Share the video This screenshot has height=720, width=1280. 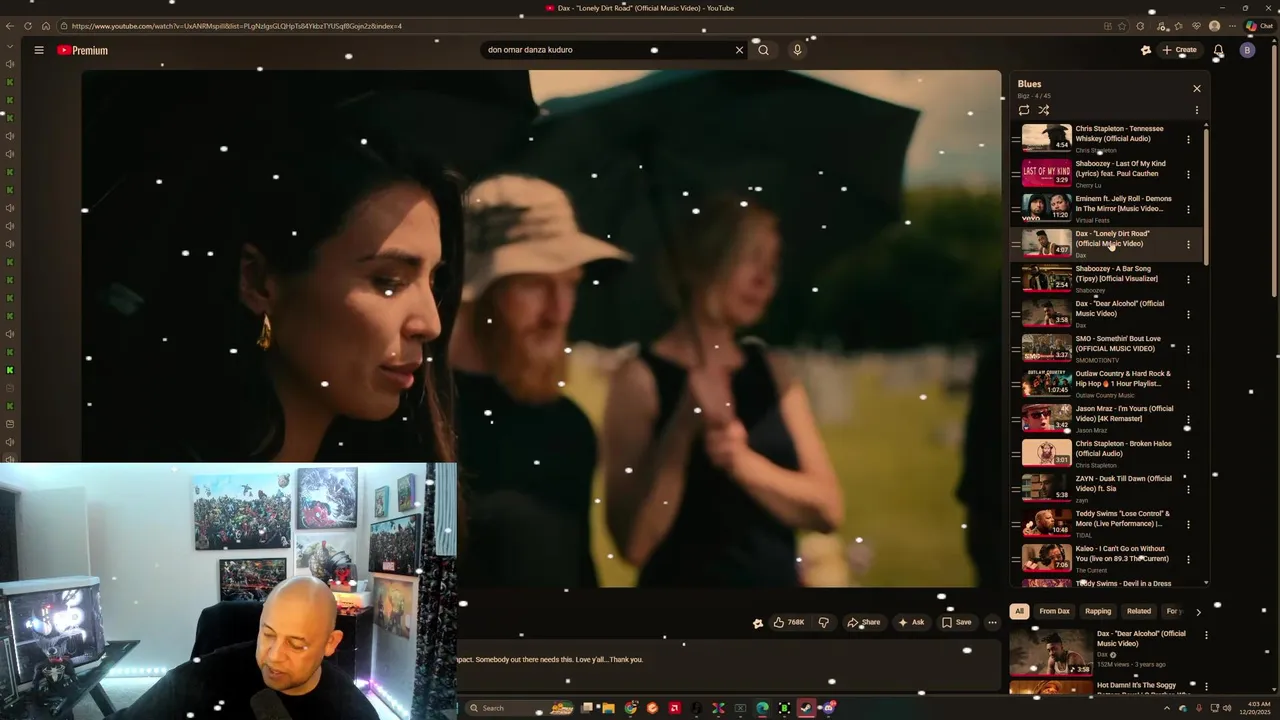pyautogui.click(x=863, y=622)
